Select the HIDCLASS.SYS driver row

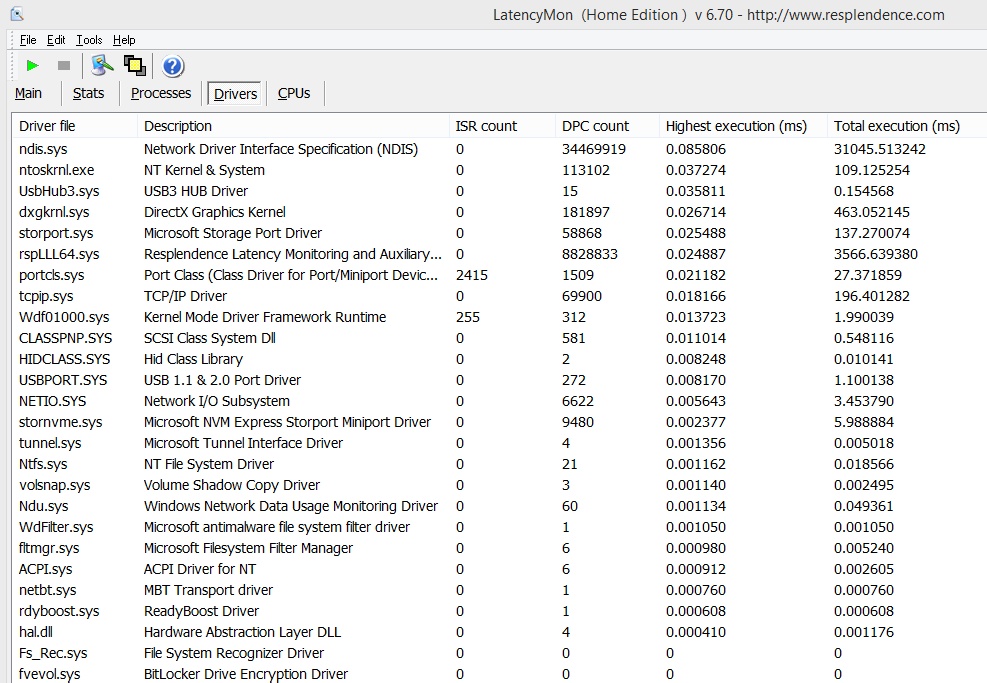point(499,359)
